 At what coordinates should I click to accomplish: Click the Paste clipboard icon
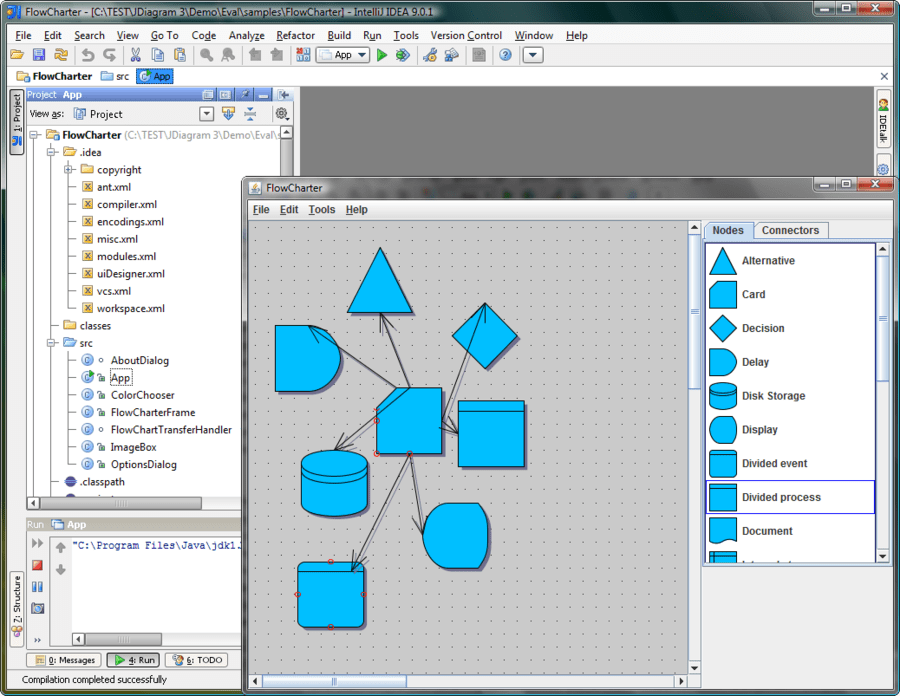(180, 55)
